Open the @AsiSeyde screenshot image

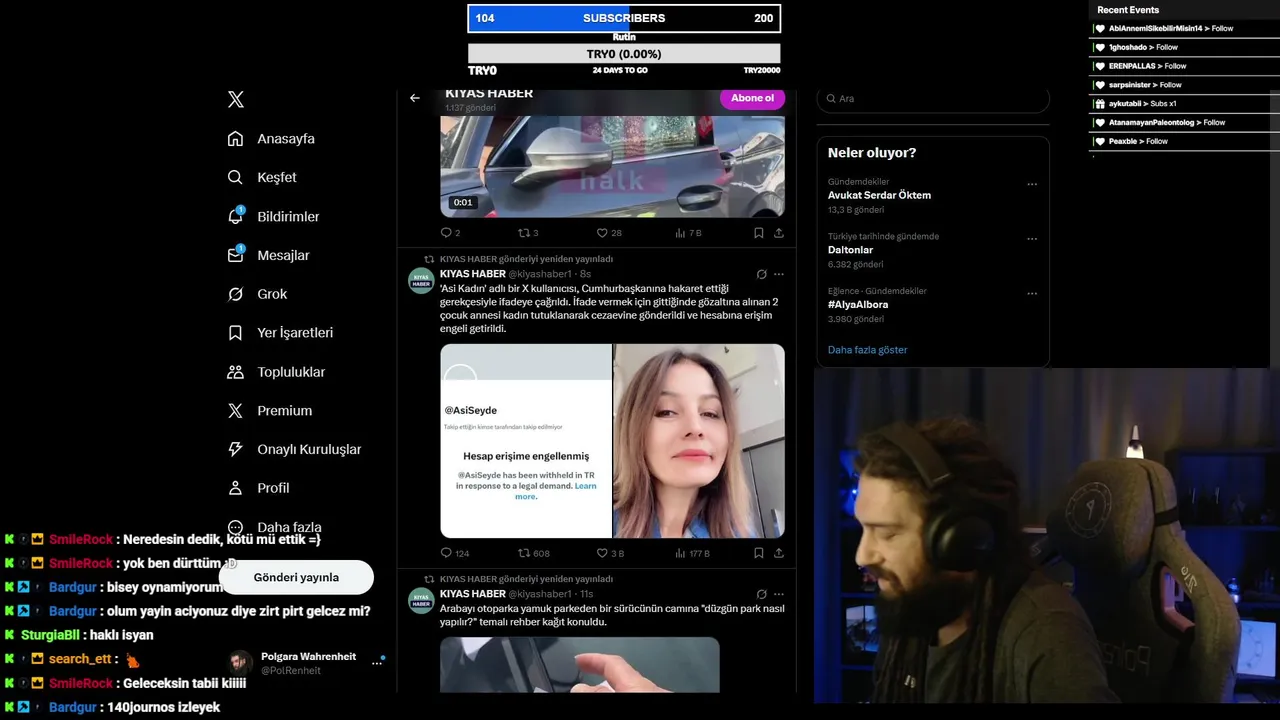coord(526,441)
